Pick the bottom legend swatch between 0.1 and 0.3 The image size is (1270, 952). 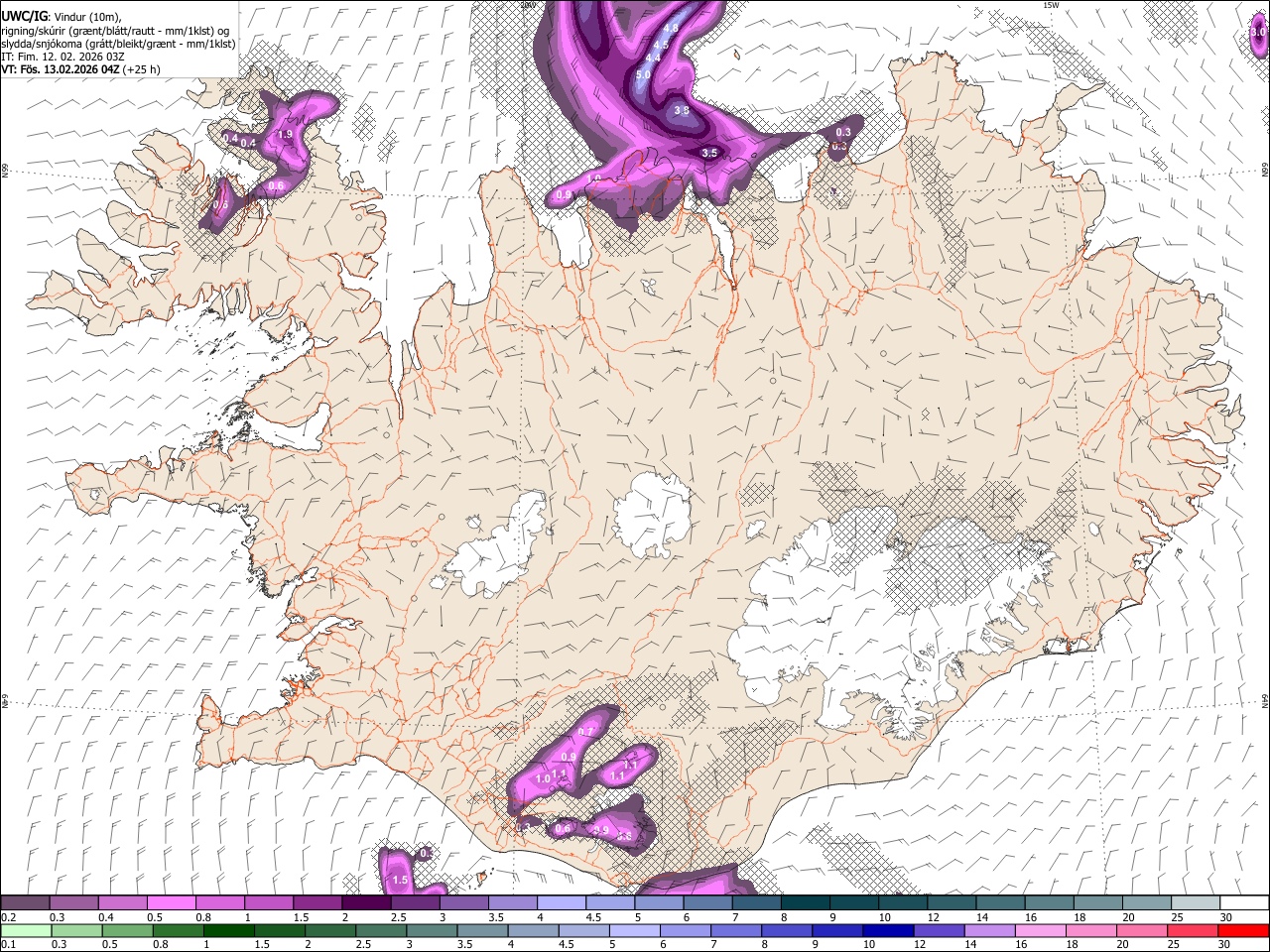[25, 930]
